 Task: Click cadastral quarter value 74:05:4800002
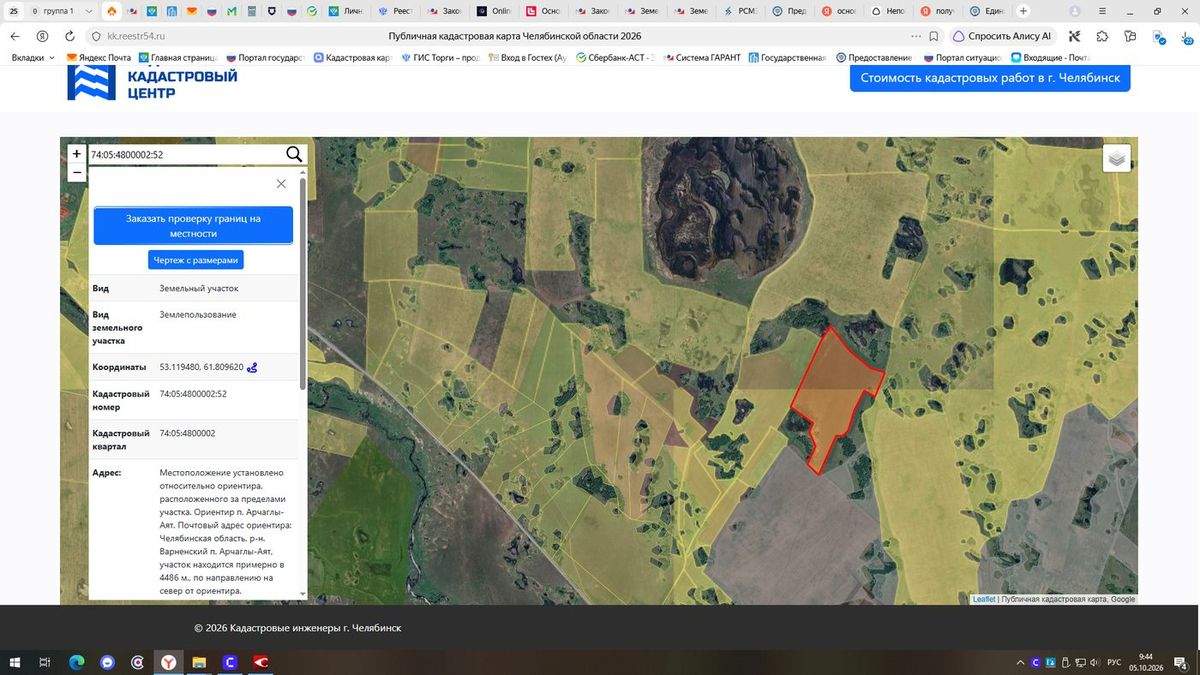coord(187,433)
